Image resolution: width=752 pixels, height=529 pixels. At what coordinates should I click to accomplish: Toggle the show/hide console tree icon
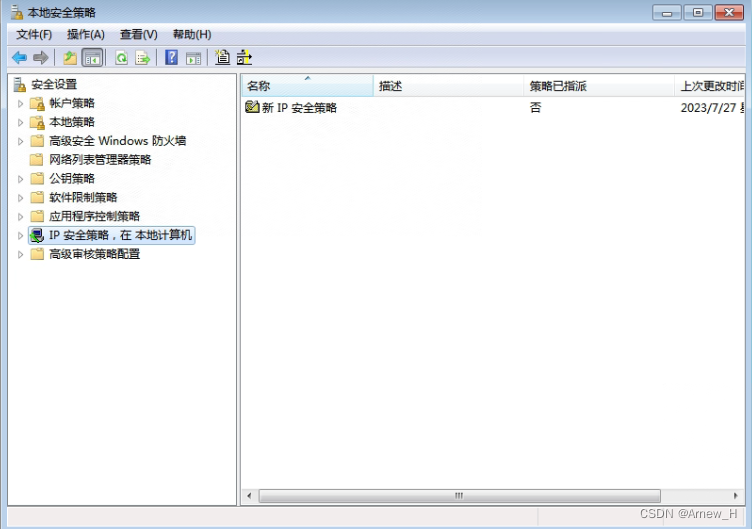pos(93,58)
